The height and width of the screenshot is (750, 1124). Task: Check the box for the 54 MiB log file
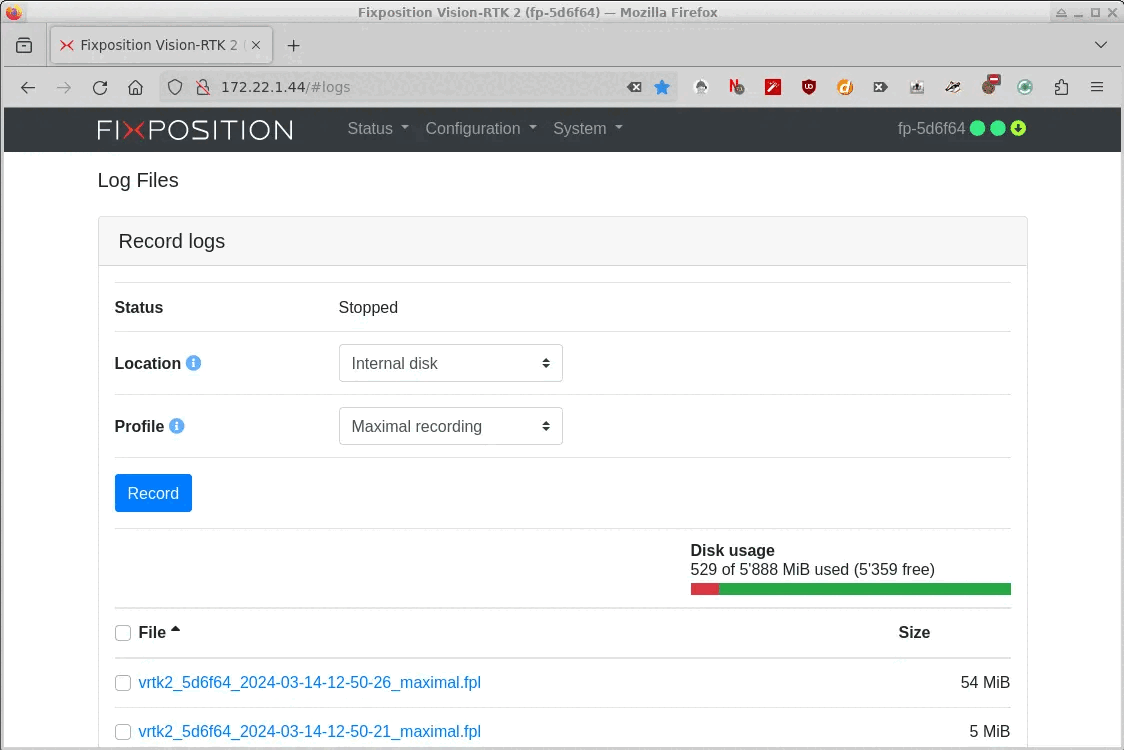[122, 682]
